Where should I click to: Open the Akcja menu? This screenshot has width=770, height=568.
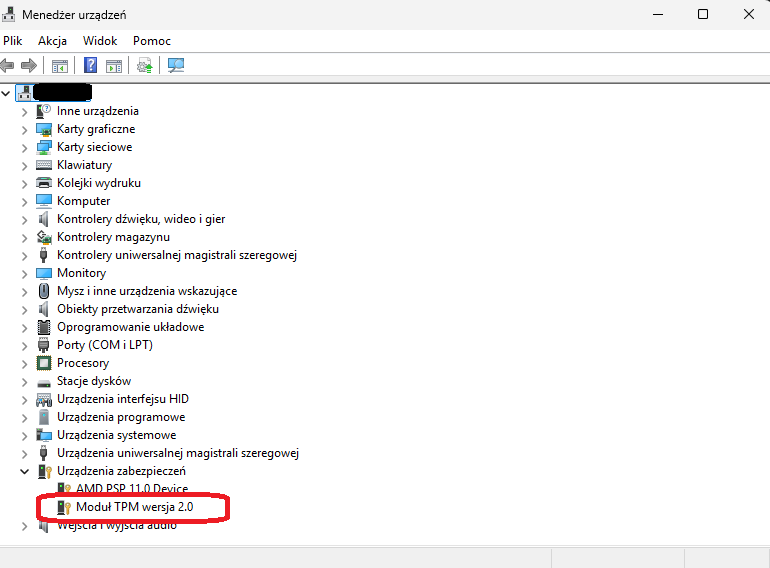(x=52, y=41)
